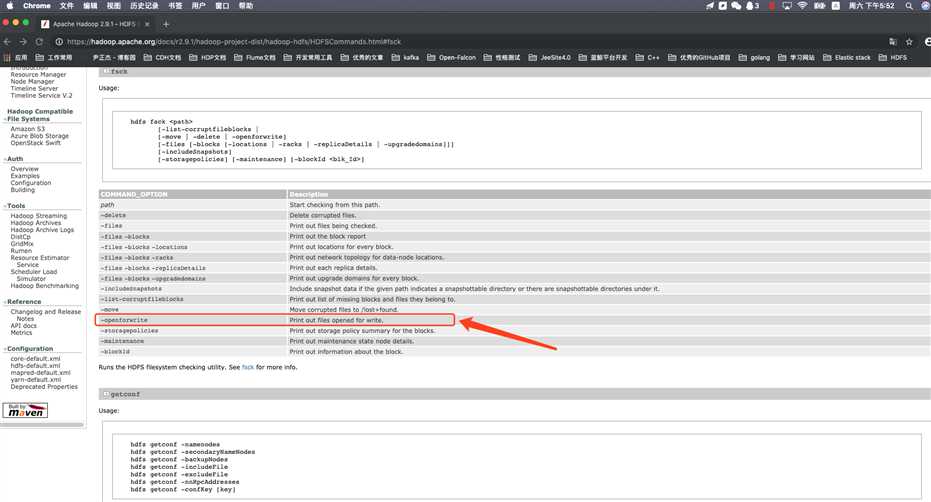Open DistCp sidebar link
The width and height of the screenshot is (931, 502).
click(x=20, y=237)
